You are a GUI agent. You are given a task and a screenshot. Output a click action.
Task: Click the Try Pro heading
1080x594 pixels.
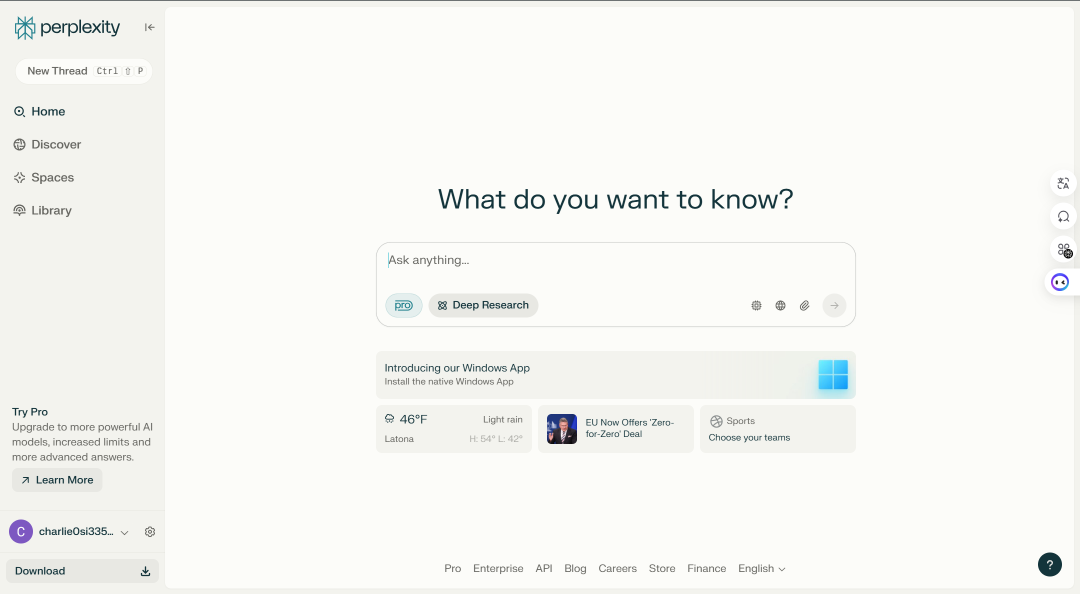click(30, 412)
